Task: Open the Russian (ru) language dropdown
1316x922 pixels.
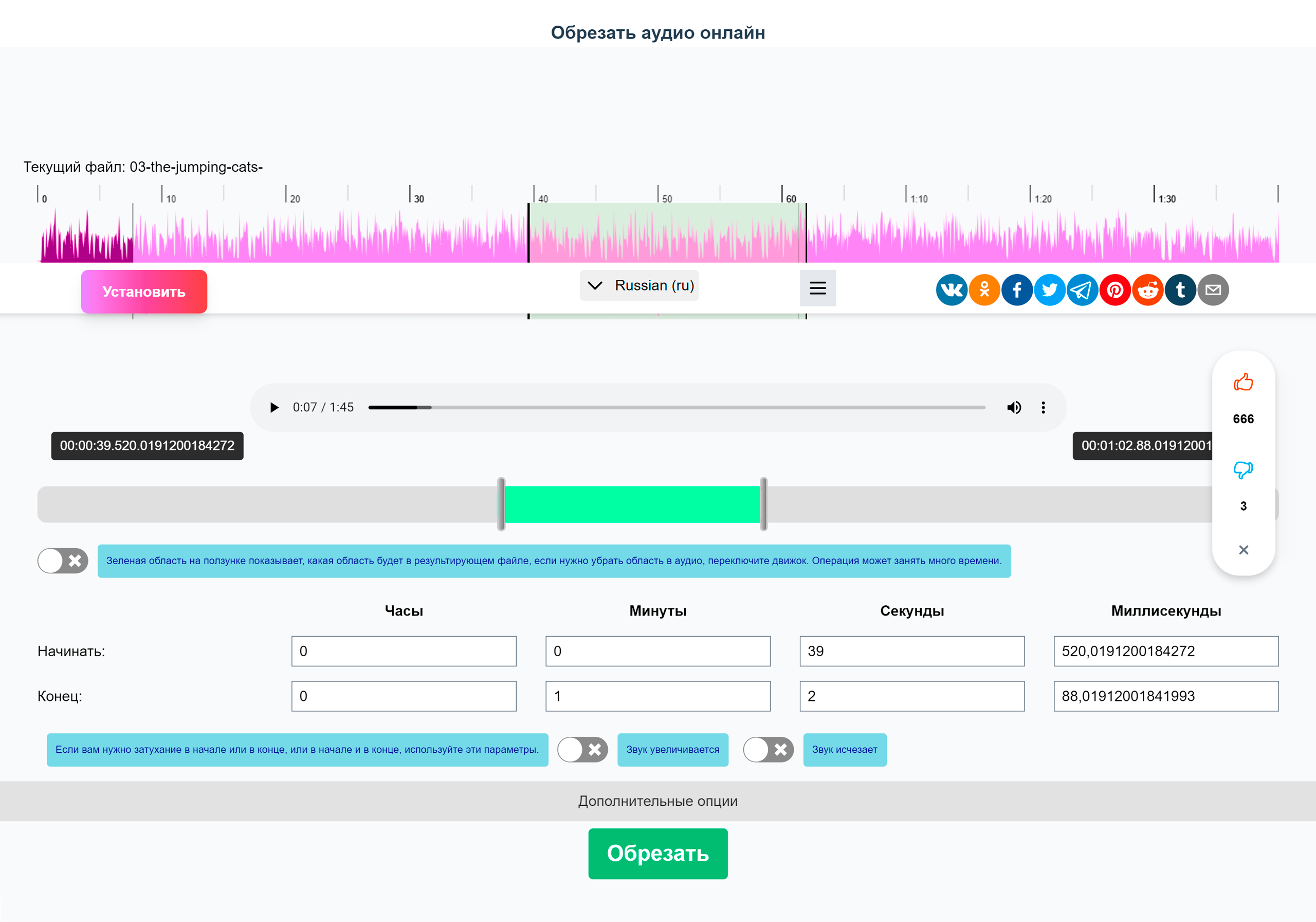Action: click(639, 285)
